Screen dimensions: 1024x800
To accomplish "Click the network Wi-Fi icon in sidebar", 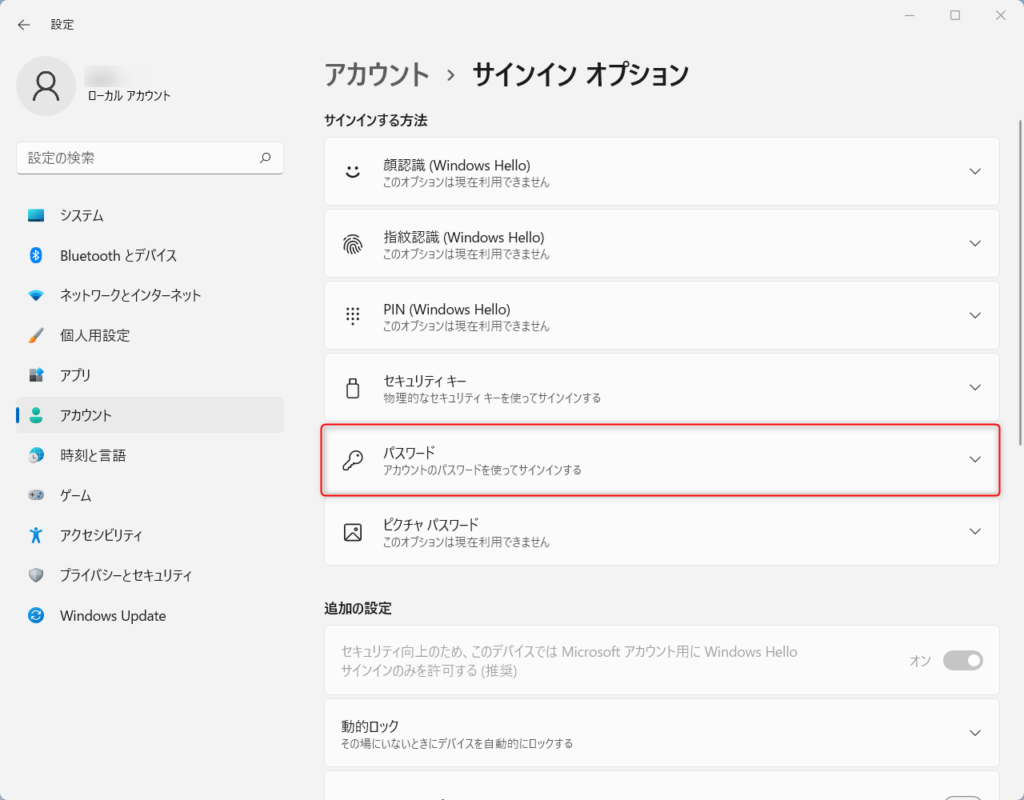I will [36, 295].
